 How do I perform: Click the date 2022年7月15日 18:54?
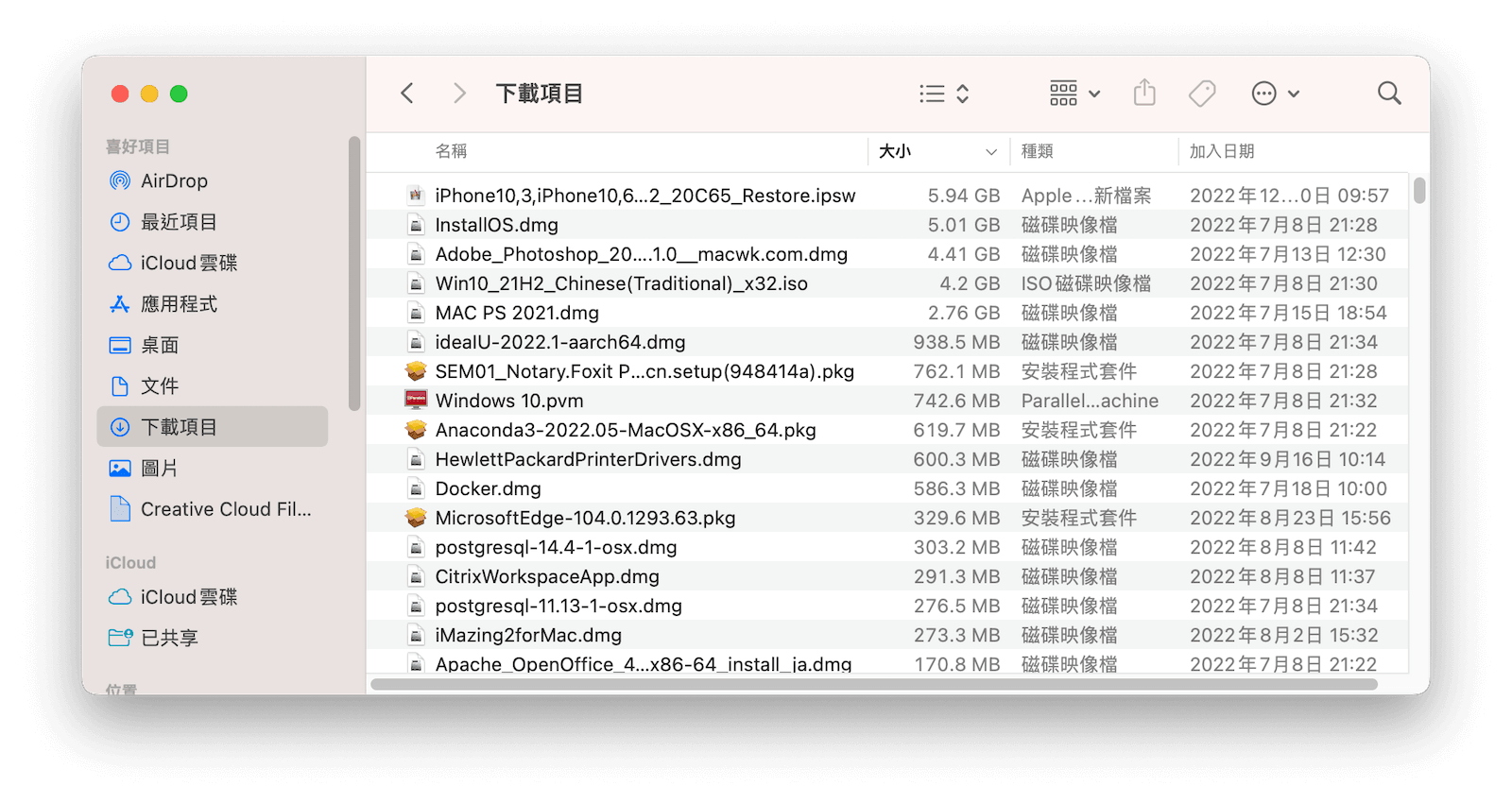tap(1288, 313)
